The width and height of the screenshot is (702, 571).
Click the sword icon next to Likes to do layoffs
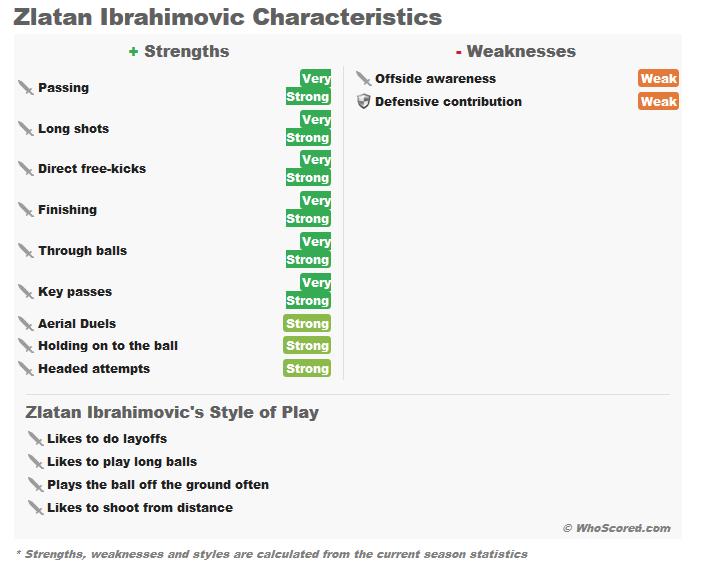[x=36, y=439]
